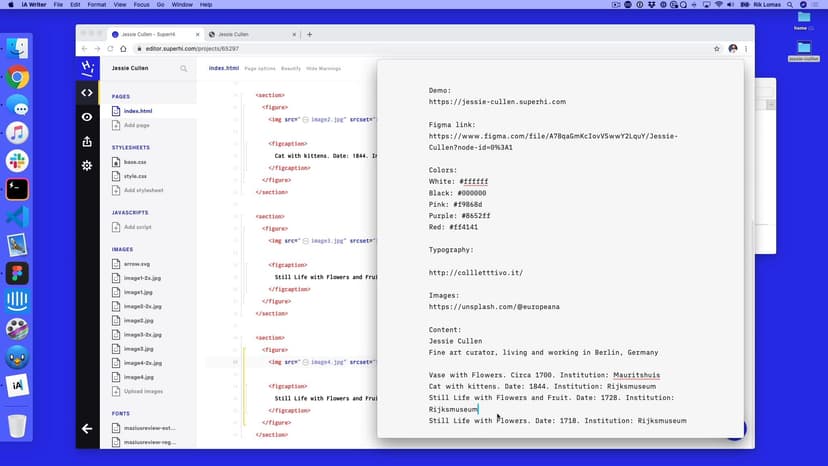The height and width of the screenshot is (466, 828).
Task: Click the back arrow at sidebar bottom
Action: (x=87, y=429)
